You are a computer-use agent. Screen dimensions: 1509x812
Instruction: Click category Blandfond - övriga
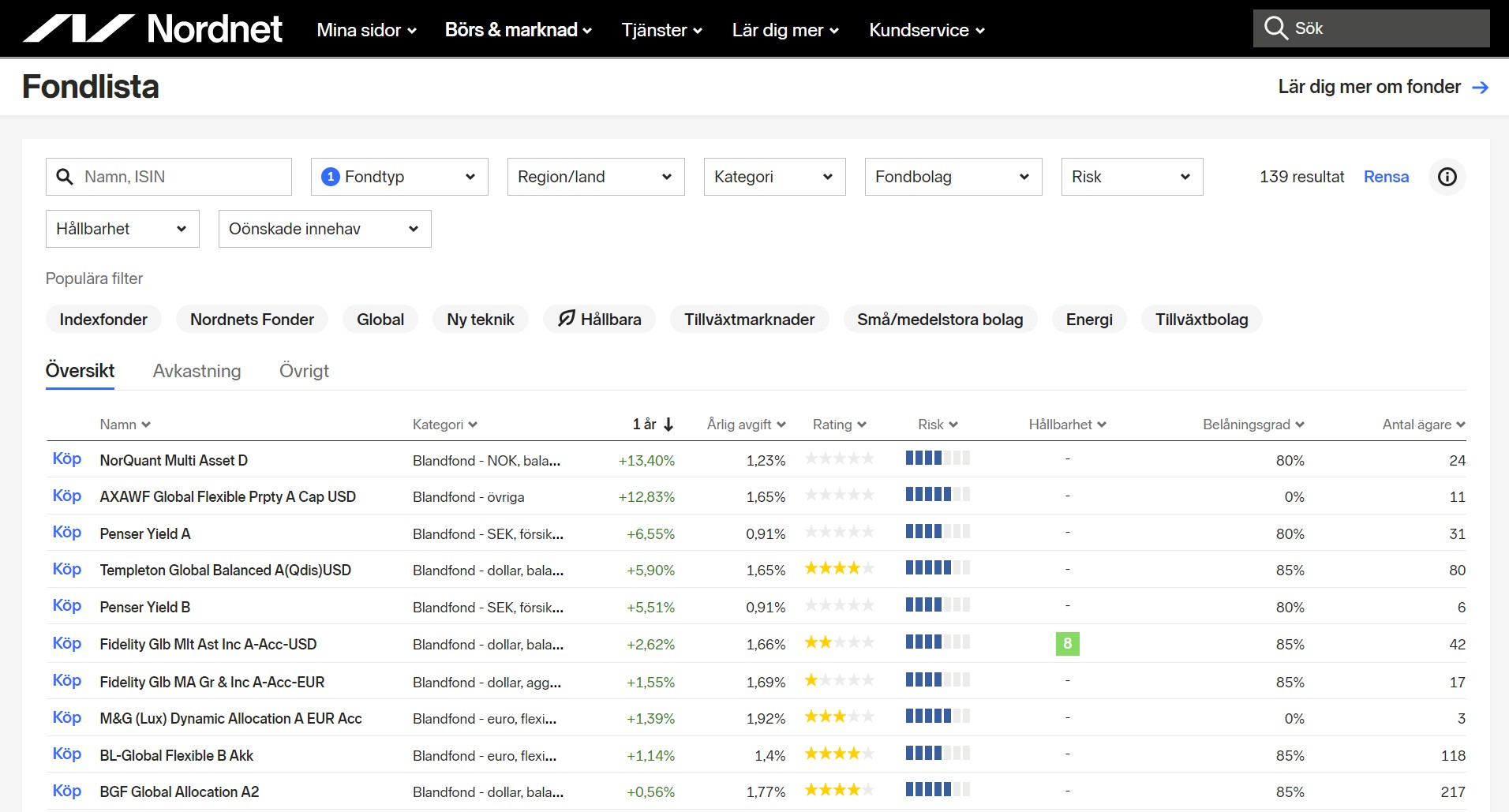(468, 497)
